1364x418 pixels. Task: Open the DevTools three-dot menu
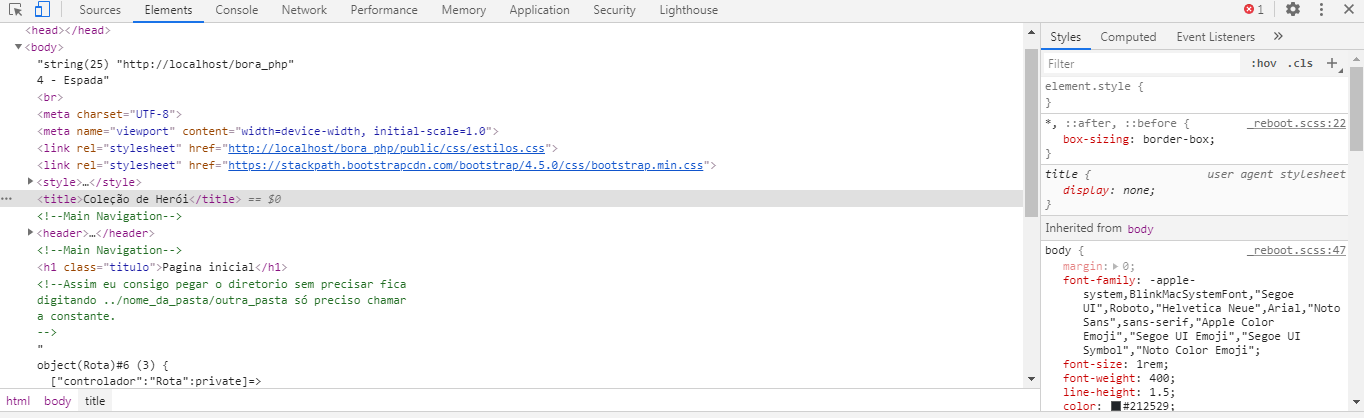(x=1322, y=10)
